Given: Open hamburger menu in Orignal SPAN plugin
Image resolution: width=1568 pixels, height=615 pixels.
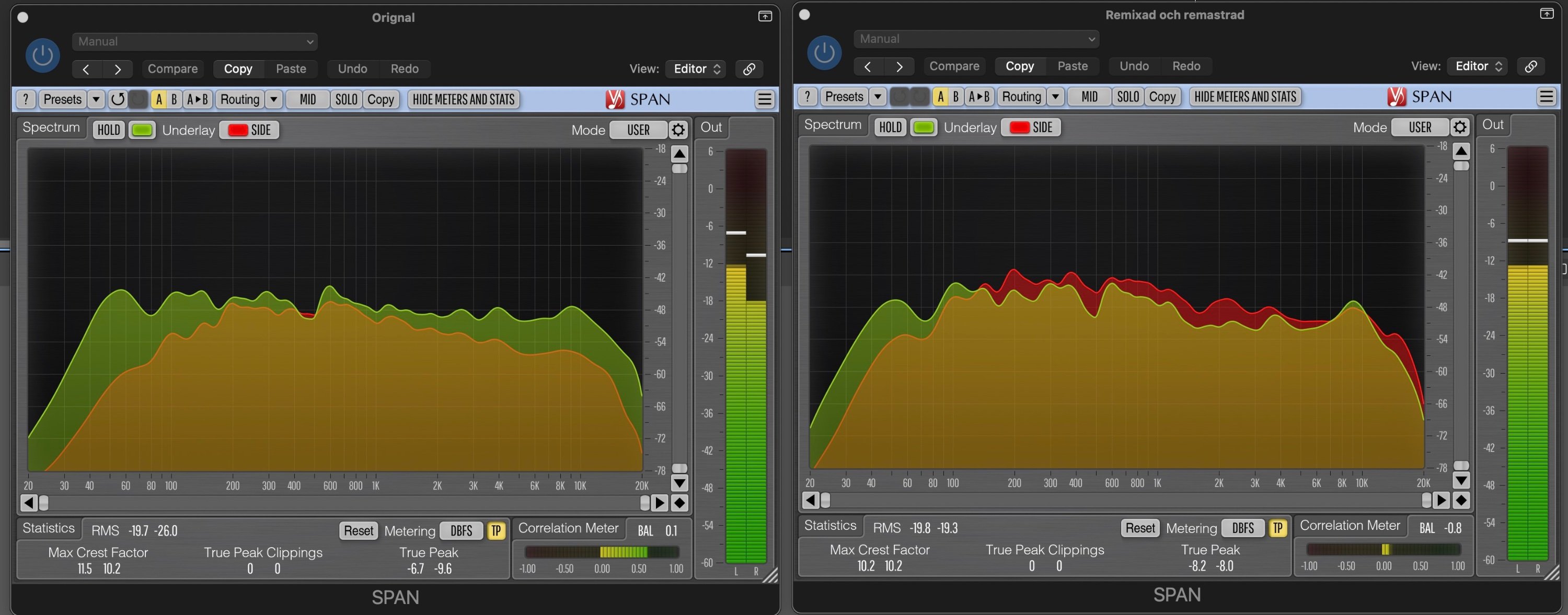Looking at the screenshot, I should coord(765,99).
